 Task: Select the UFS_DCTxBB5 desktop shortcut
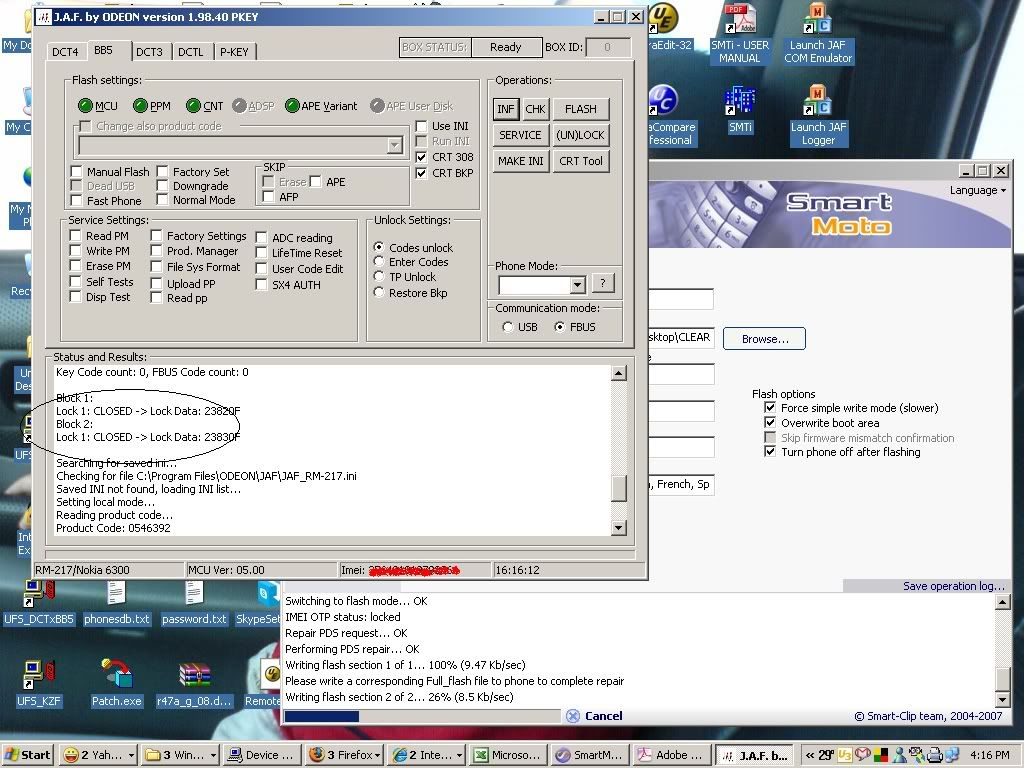click(x=39, y=603)
